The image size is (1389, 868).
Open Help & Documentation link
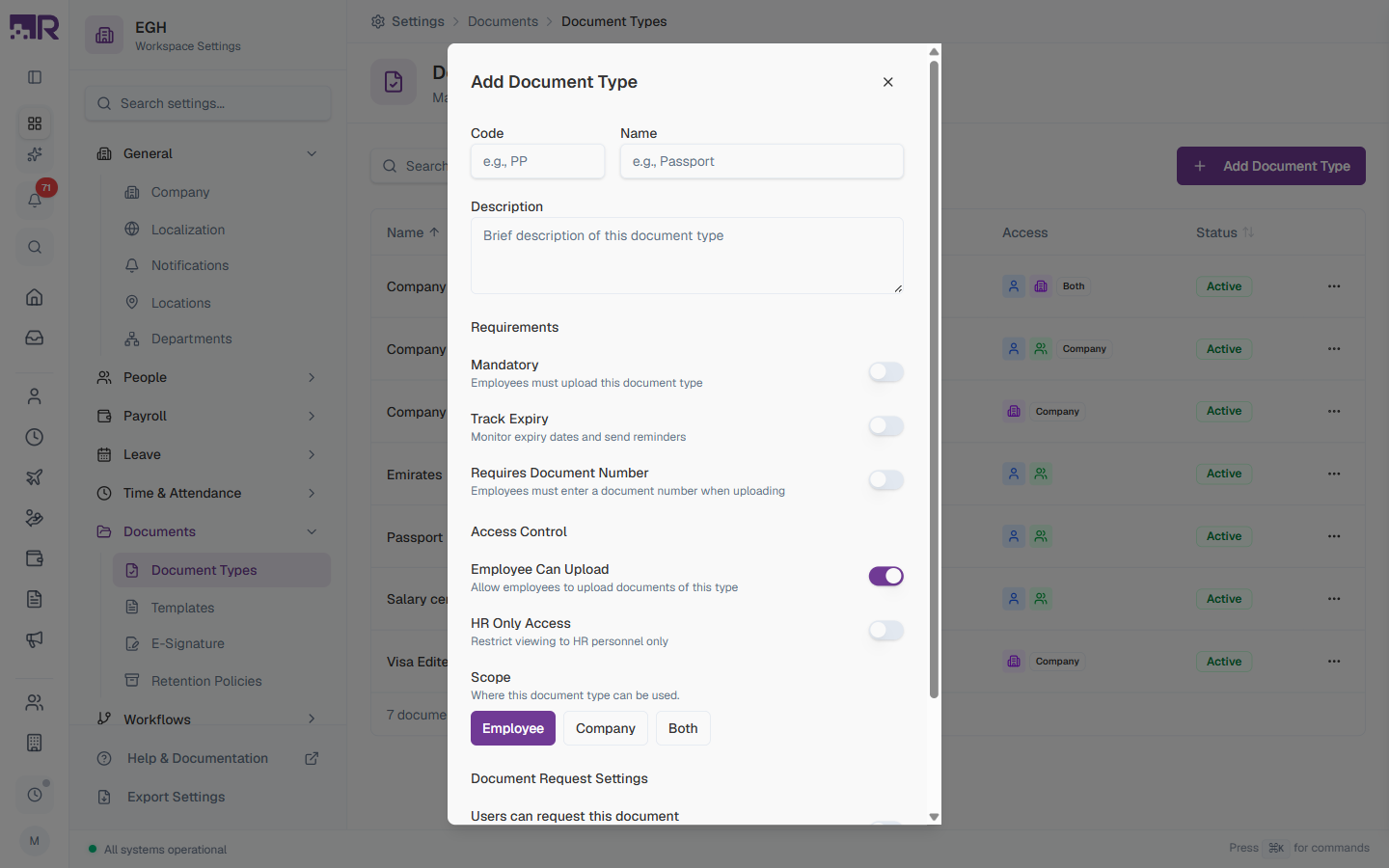coord(207,758)
